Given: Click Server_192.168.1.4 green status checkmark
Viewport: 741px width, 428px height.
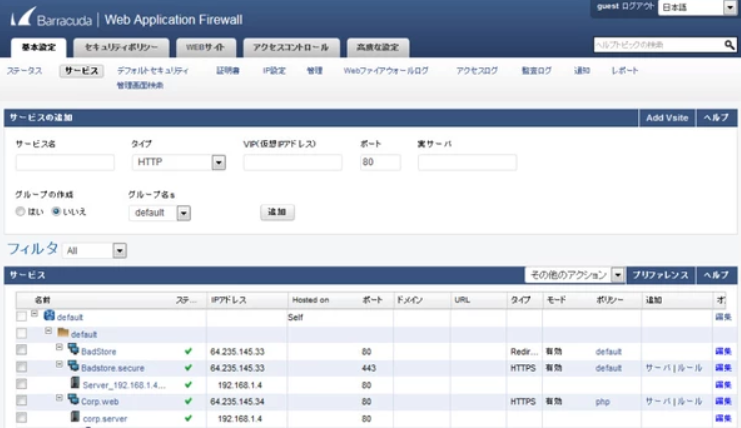Looking at the screenshot, I should coord(188,385).
